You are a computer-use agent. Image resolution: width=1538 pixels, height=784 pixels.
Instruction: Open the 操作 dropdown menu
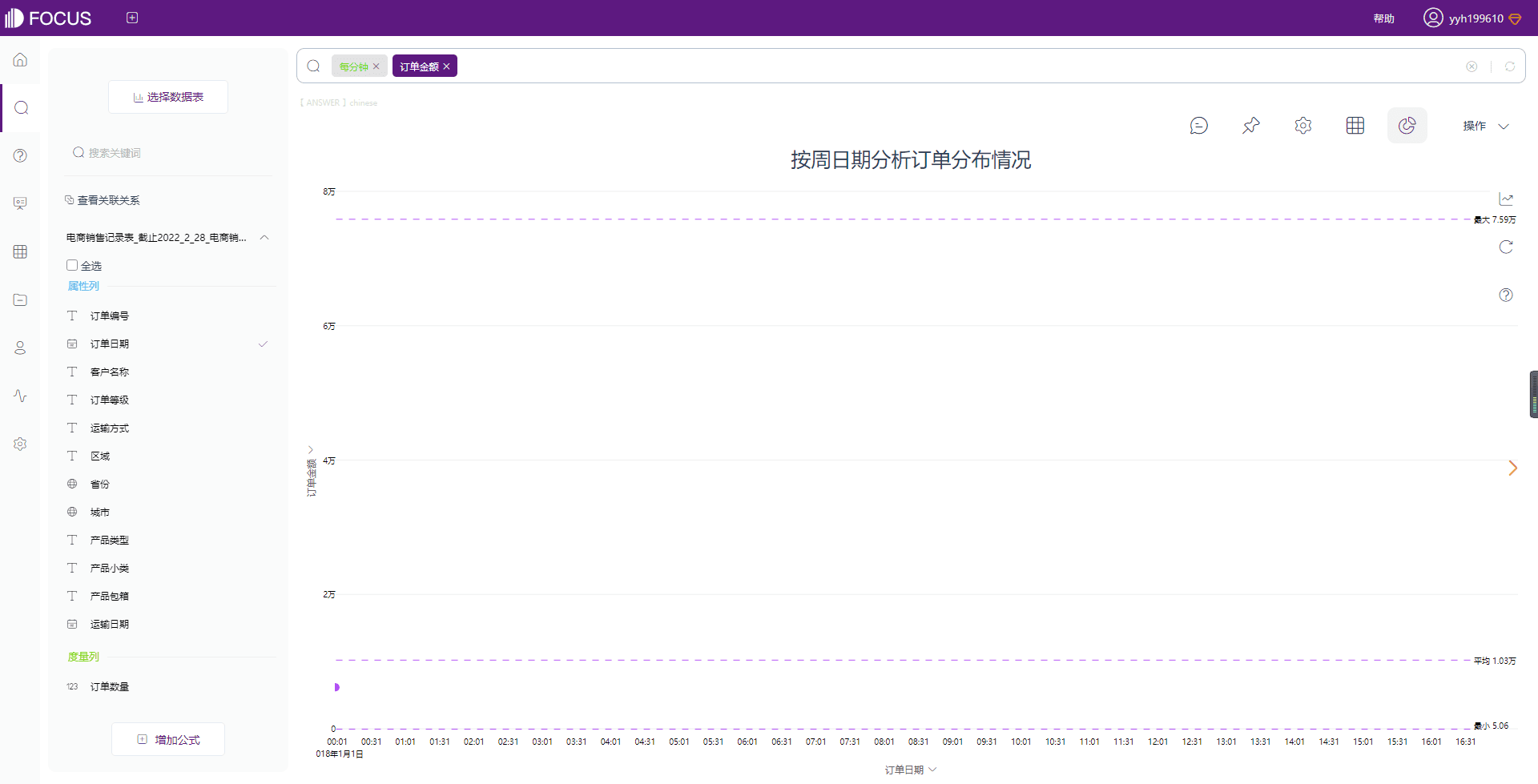(x=1485, y=126)
